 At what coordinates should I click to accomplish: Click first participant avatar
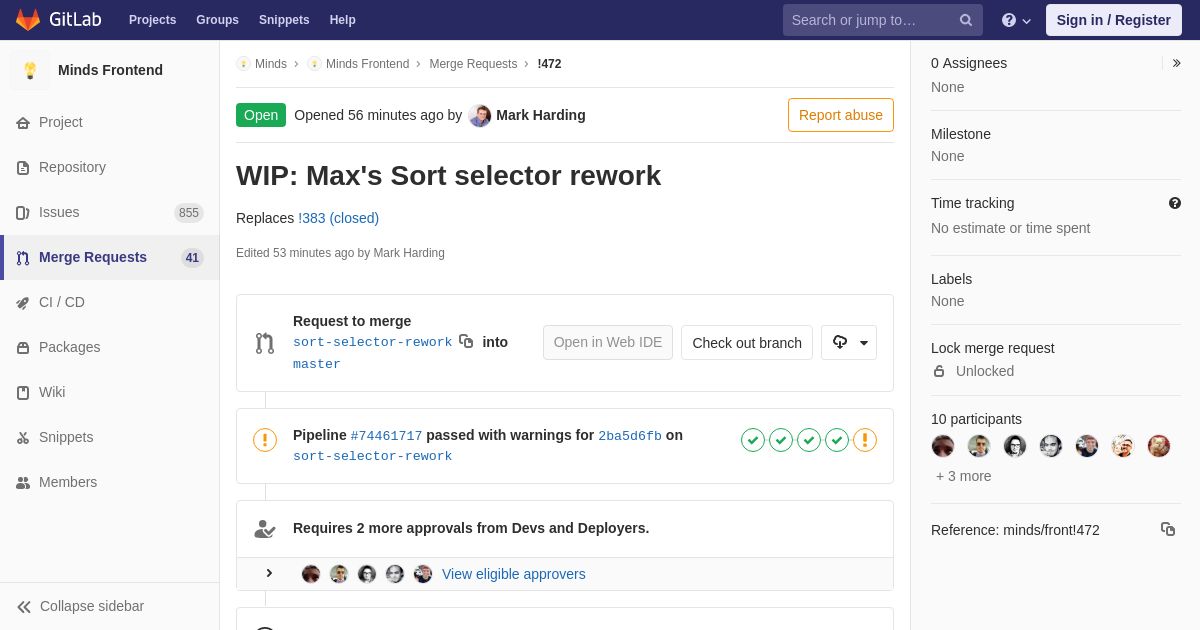coord(943,446)
